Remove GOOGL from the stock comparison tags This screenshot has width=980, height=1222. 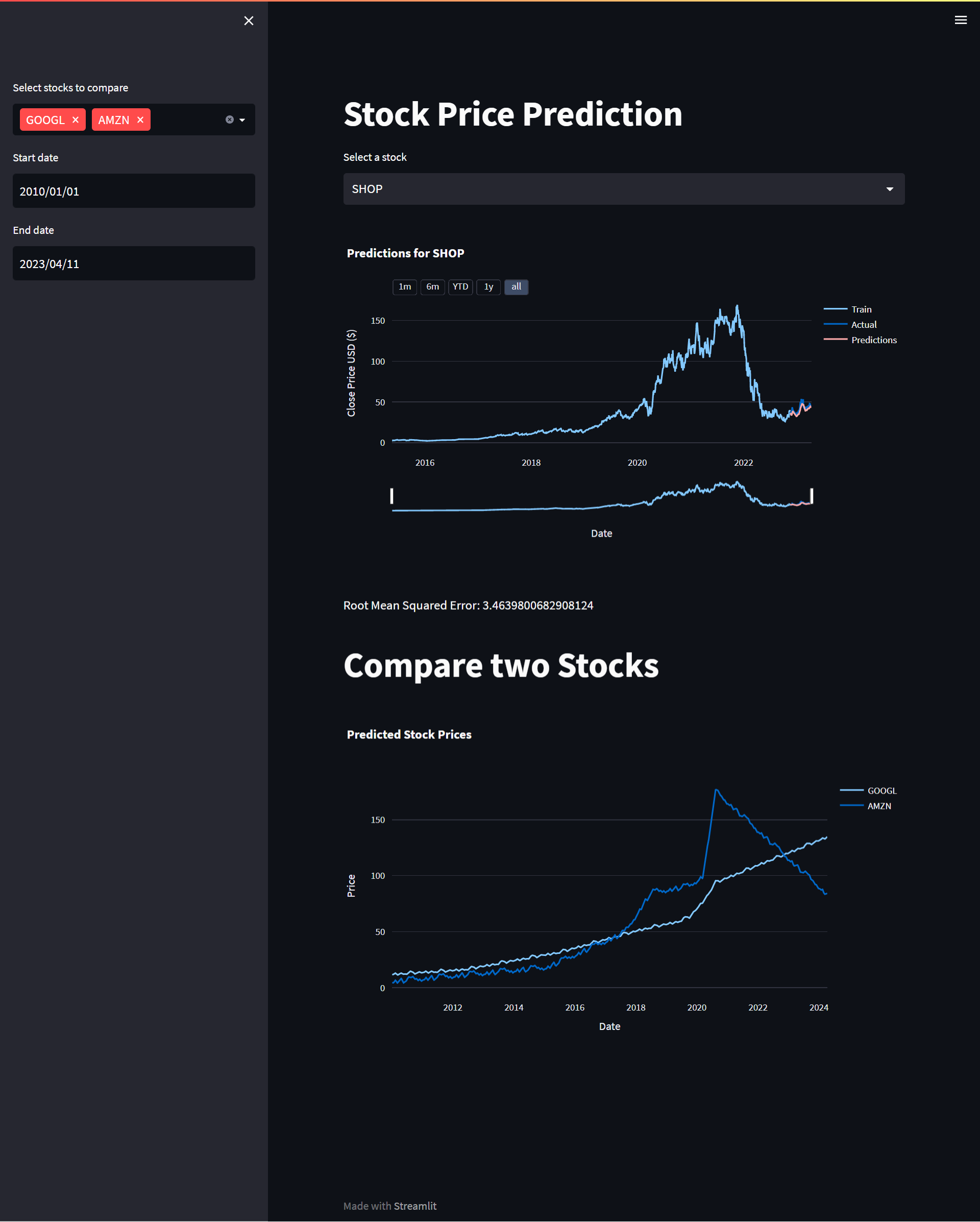[76, 119]
